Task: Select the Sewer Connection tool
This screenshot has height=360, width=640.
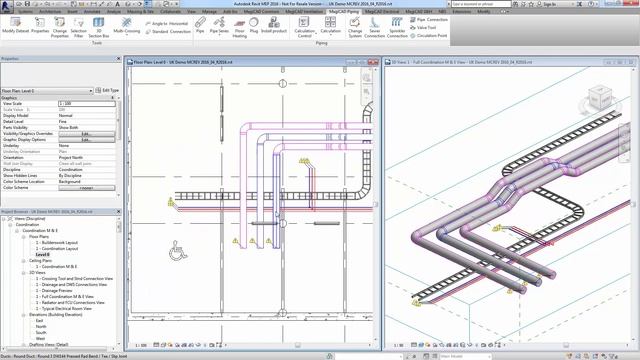Action: click(374, 27)
